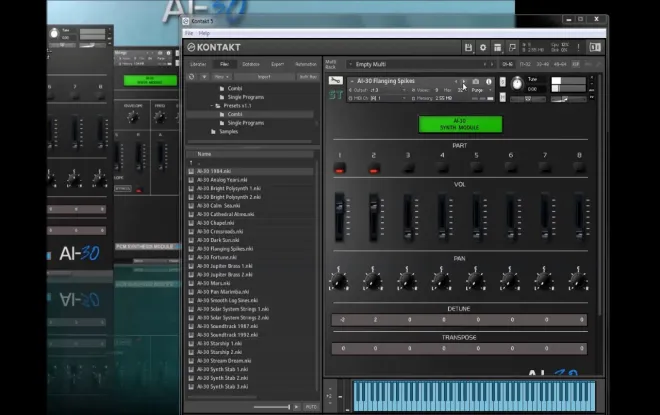Expand the Presets v1.1 folder
660x415 pixels.
pyautogui.click(x=214, y=105)
